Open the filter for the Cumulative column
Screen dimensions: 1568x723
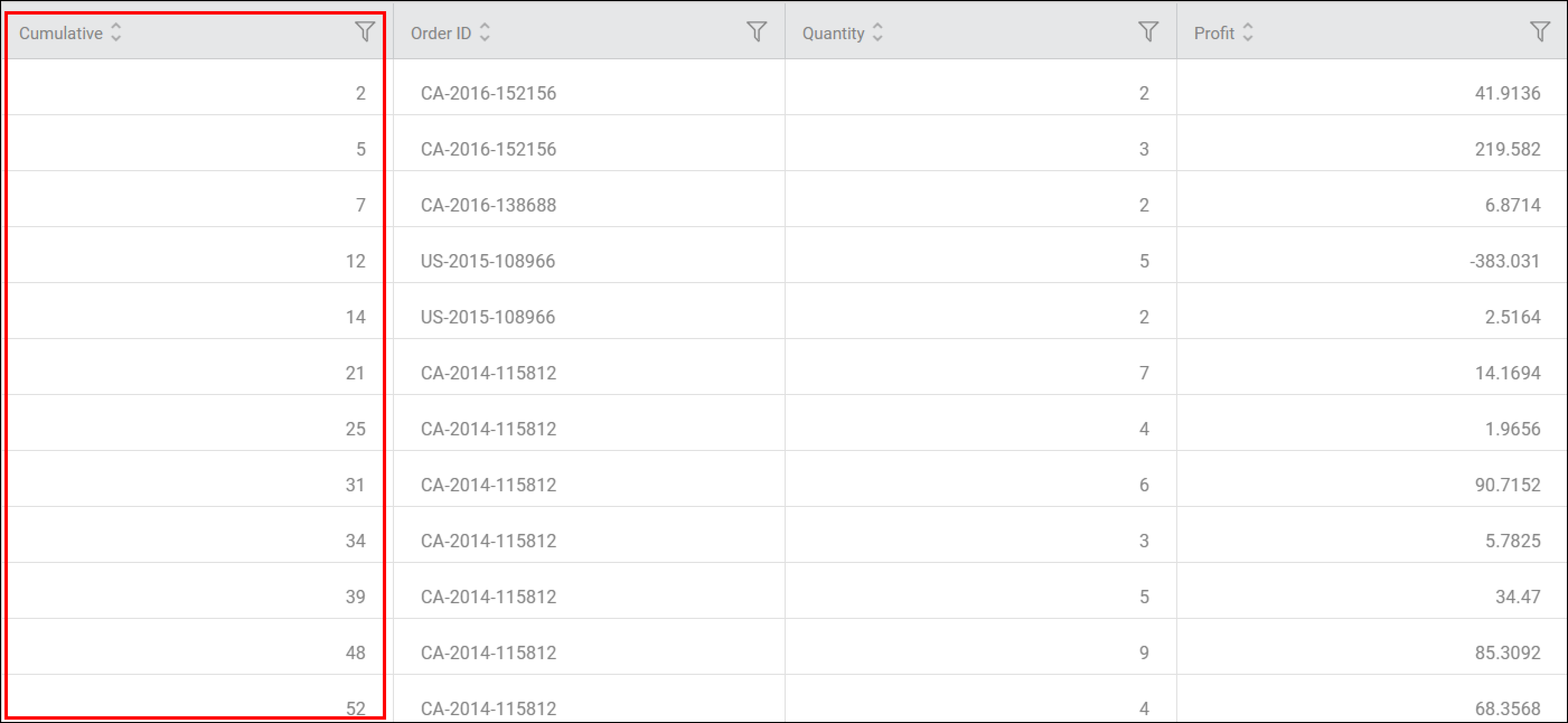pos(365,32)
